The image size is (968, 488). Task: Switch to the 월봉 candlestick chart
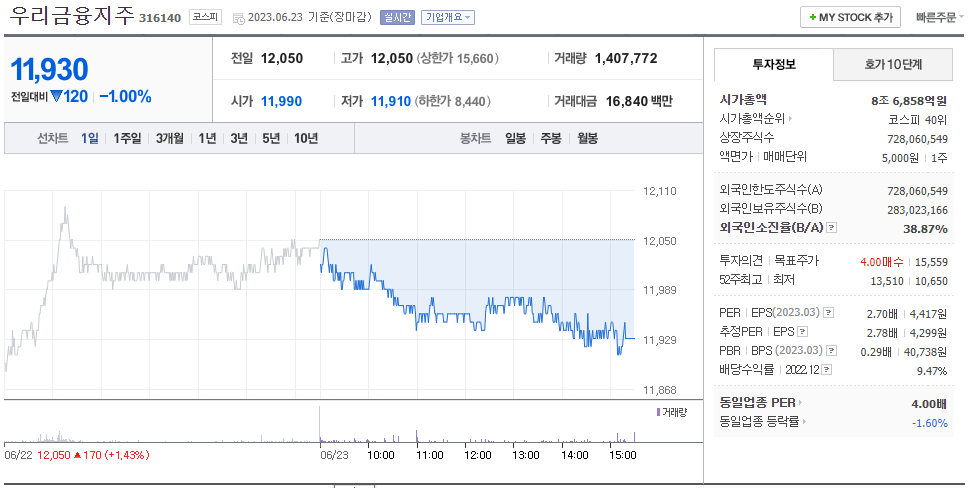tap(588, 138)
